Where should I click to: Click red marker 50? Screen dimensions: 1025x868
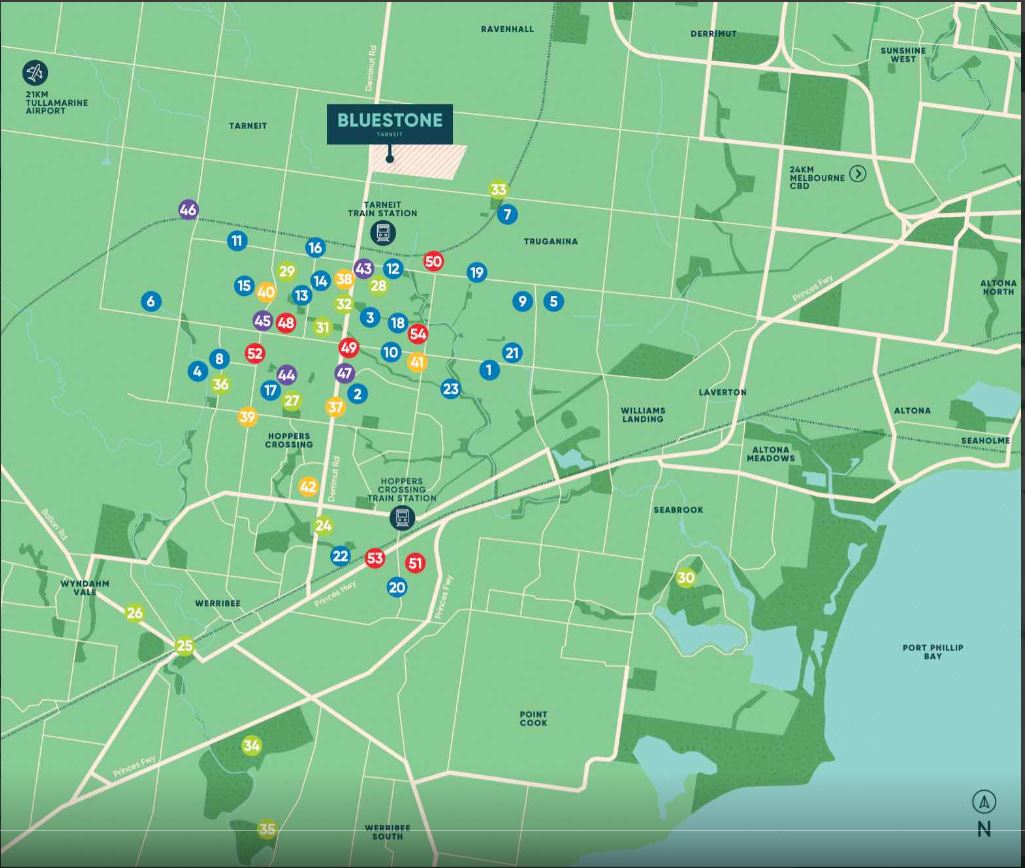pos(433,261)
